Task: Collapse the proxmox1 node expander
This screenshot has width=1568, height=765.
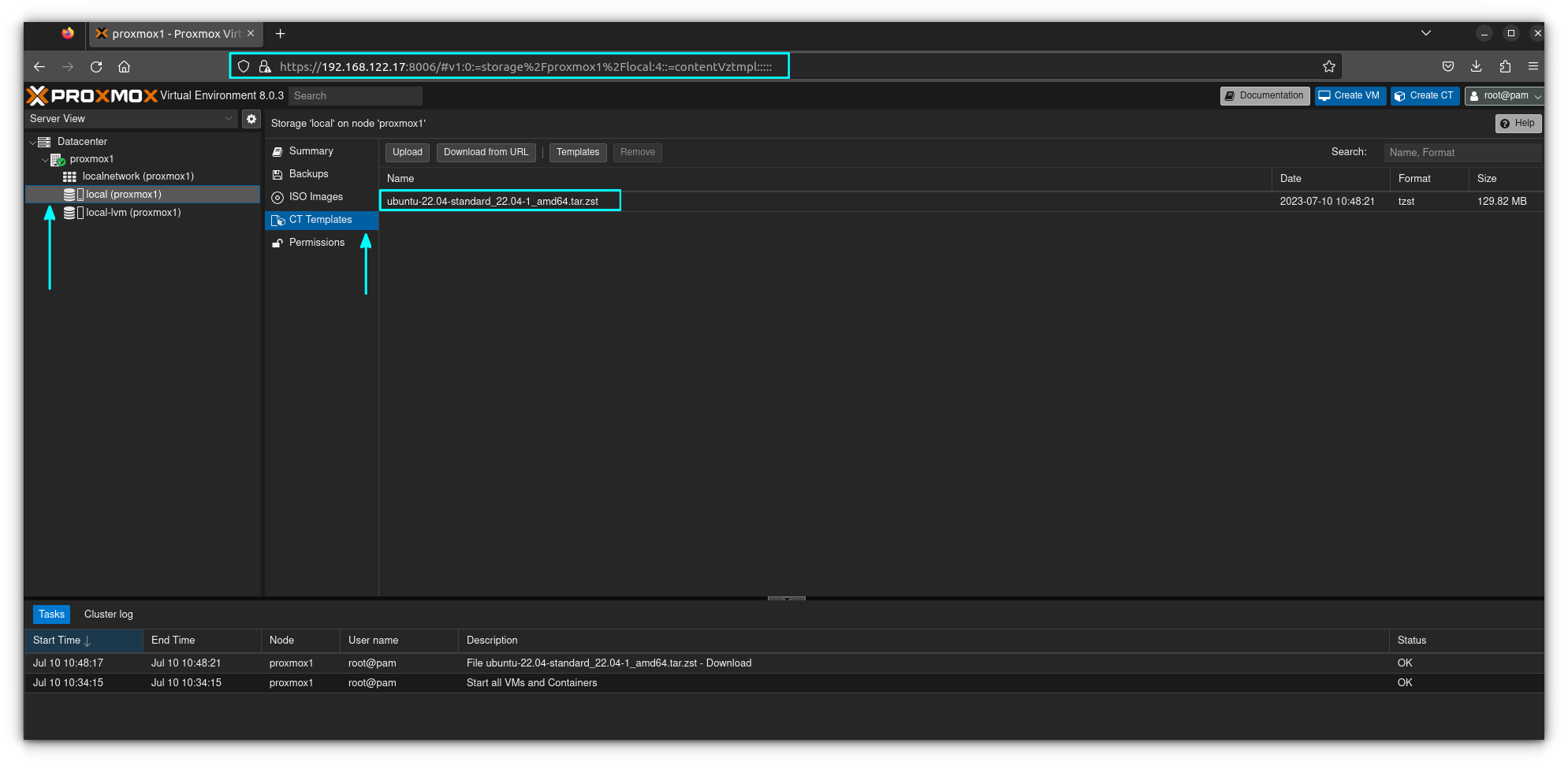Action: (45, 159)
